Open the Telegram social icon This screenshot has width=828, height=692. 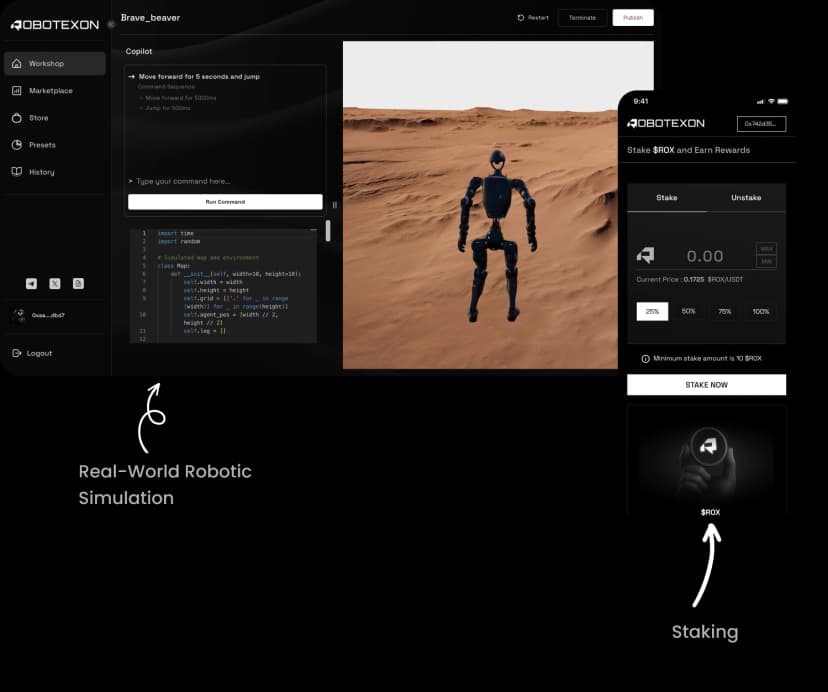pyautogui.click(x=31, y=284)
